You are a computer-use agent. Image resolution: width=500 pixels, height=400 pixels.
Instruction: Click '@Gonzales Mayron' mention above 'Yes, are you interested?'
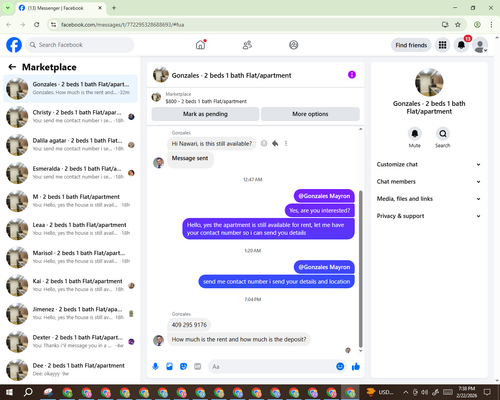coord(324,196)
